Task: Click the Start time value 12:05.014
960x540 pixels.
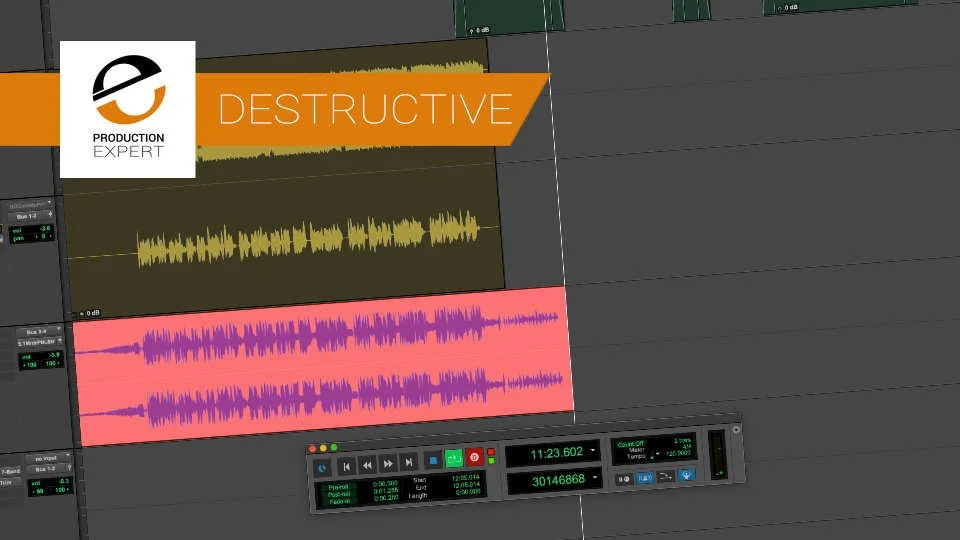Action: [x=466, y=478]
